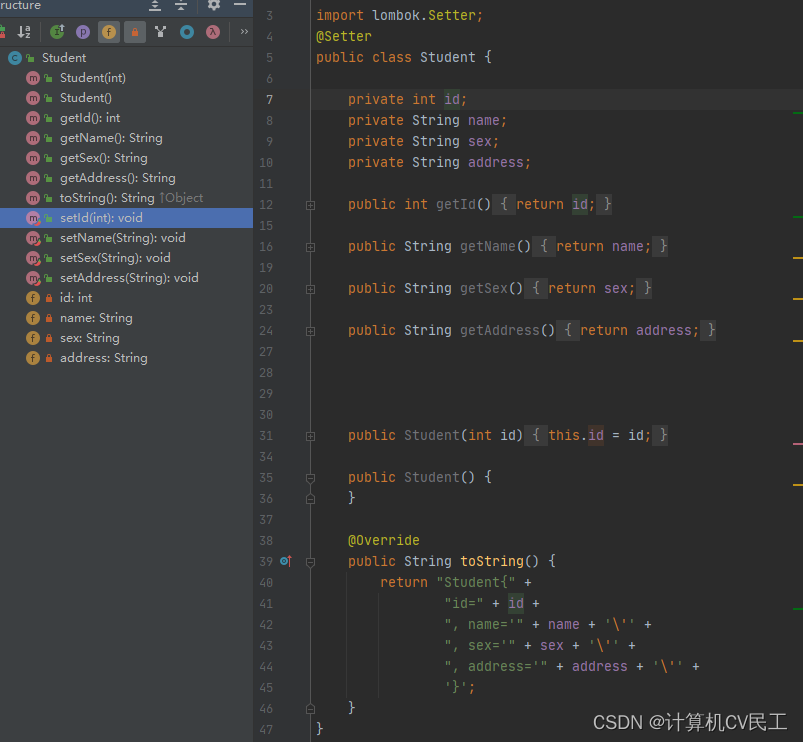The image size is (803, 742).
Task: Select the Student class node in tree
Action: point(64,58)
